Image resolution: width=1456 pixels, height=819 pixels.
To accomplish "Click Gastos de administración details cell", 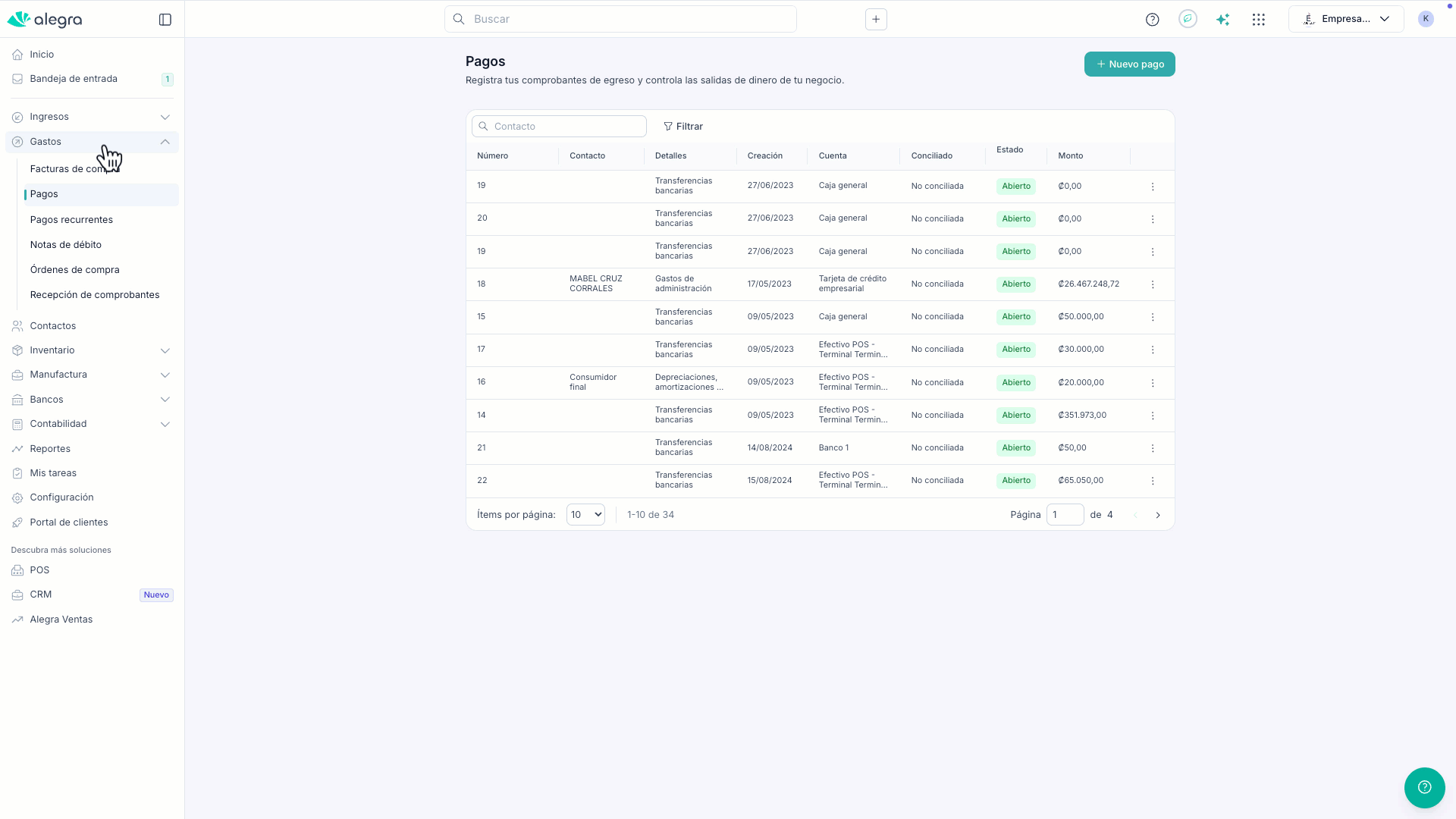I will point(683,284).
